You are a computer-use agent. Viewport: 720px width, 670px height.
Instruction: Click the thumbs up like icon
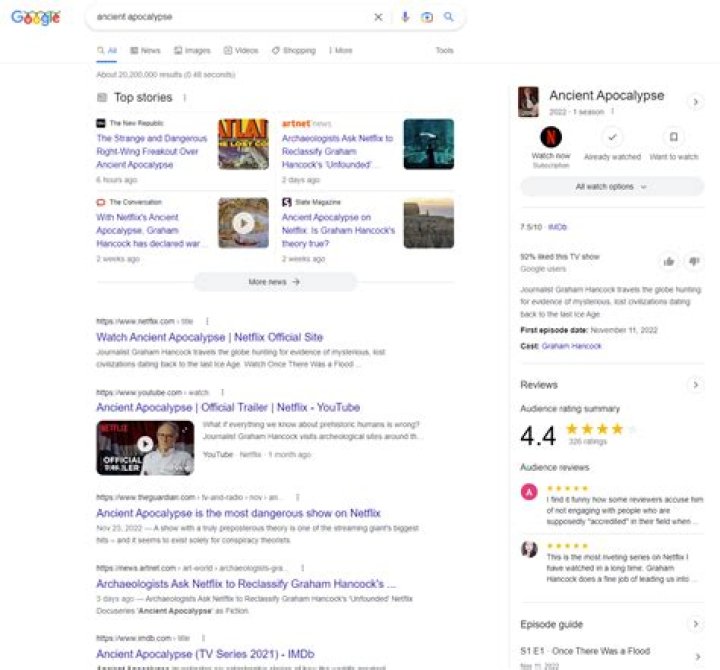[669, 262]
